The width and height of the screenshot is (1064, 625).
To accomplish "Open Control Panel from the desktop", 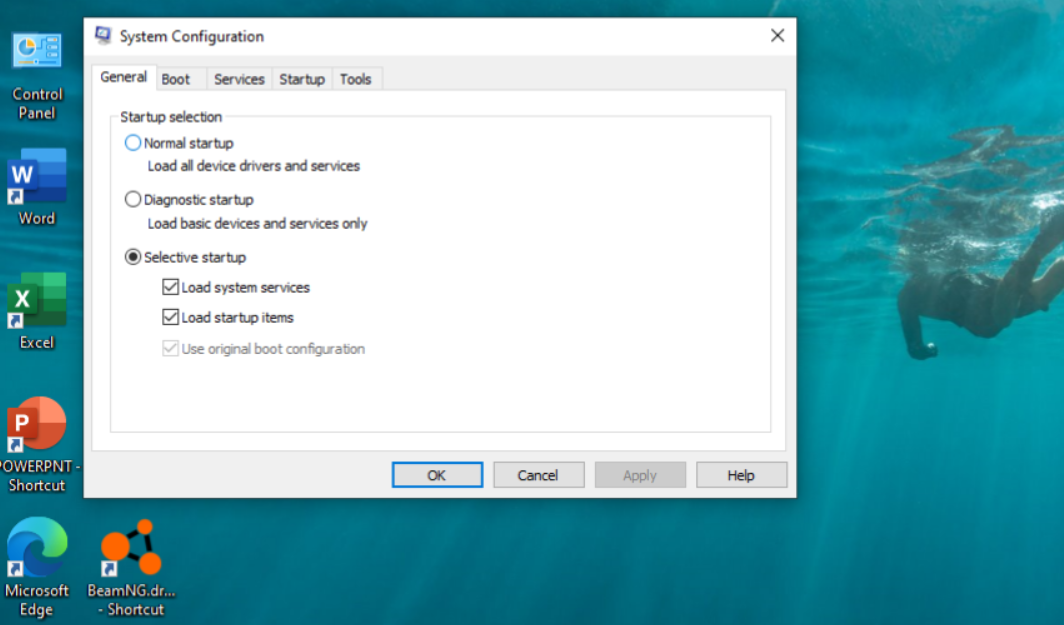I will point(37,50).
